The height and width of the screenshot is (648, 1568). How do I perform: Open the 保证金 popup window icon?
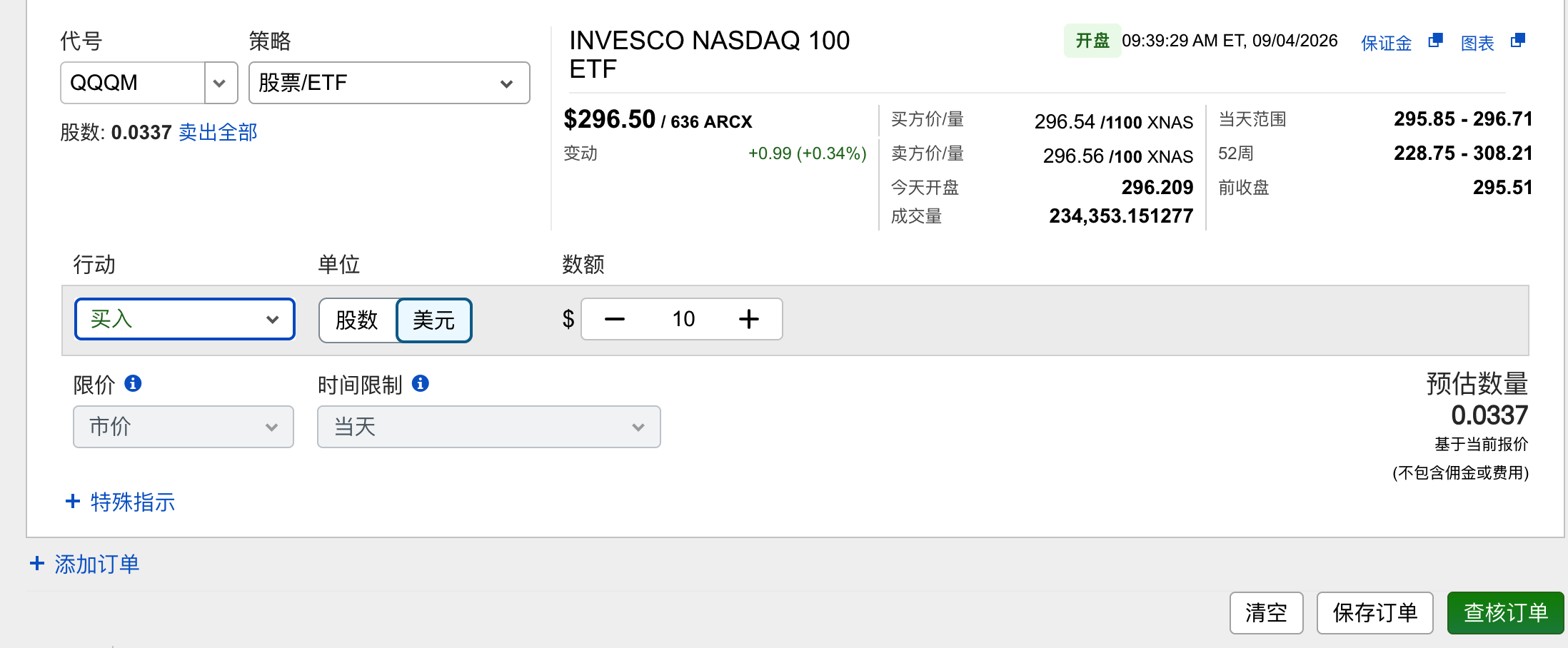pos(1435,41)
